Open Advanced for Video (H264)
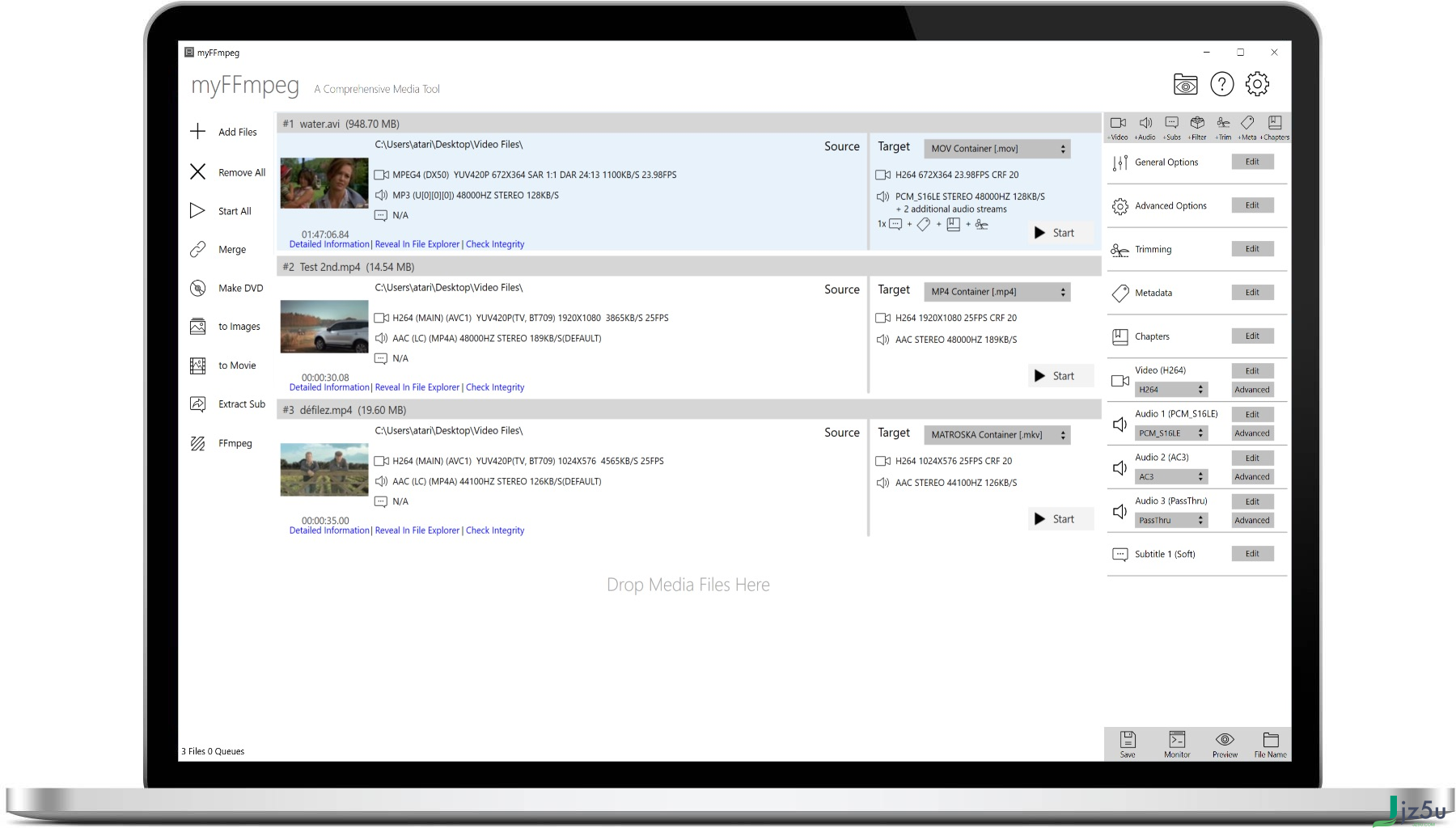Viewport: 1456px width, 828px height. tap(1252, 390)
